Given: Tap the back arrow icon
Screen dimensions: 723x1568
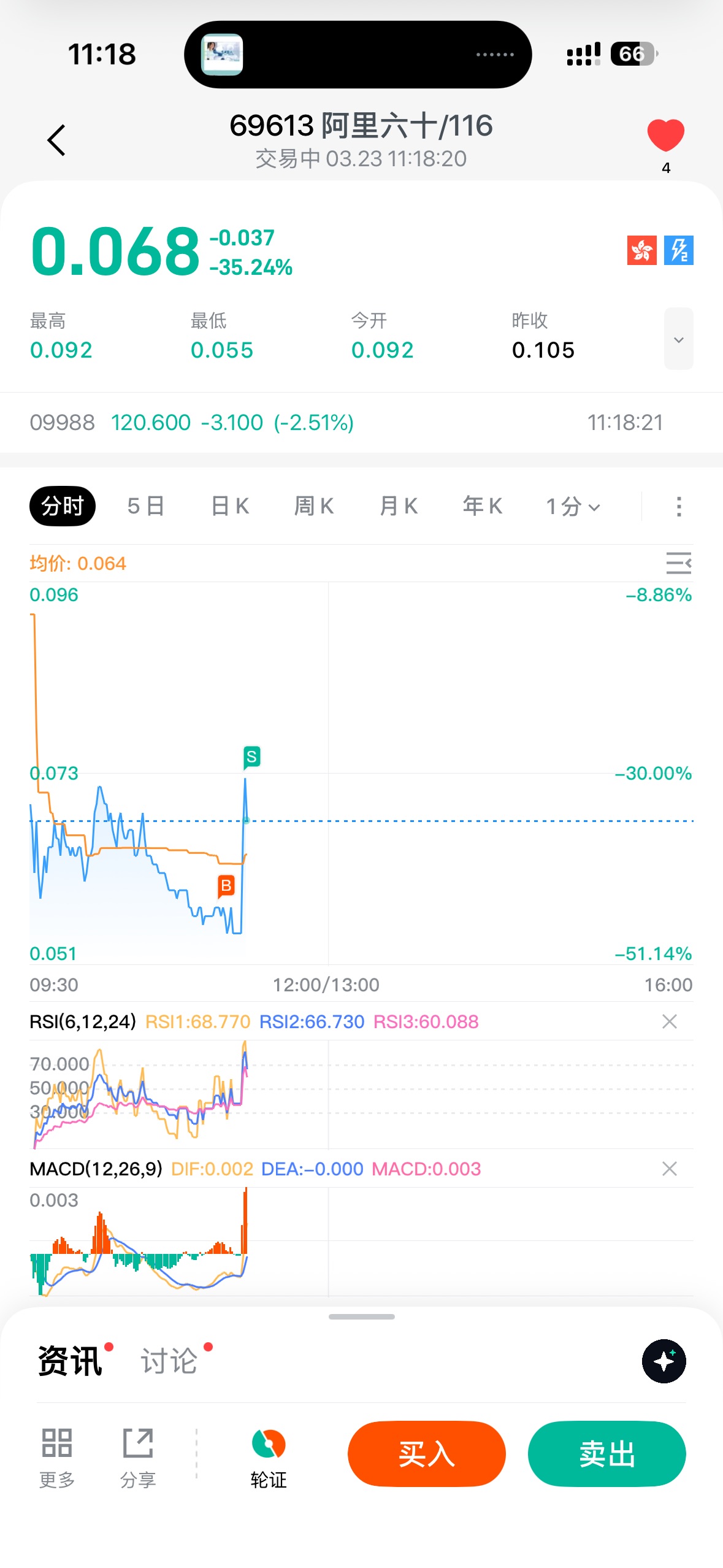Looking at the screenshot, I should (56, 140).
